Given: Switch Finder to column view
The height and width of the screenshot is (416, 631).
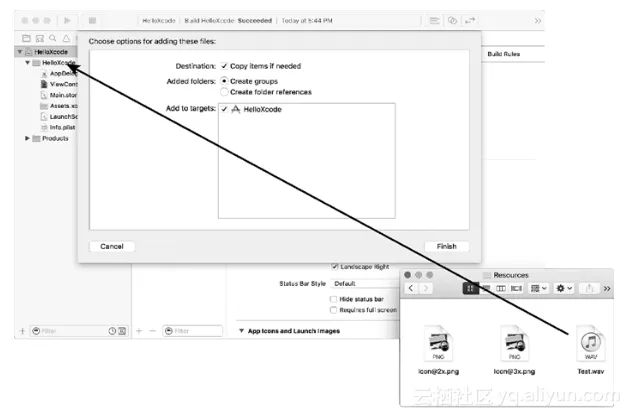Looking at the screenshot, I should point(501,288).
